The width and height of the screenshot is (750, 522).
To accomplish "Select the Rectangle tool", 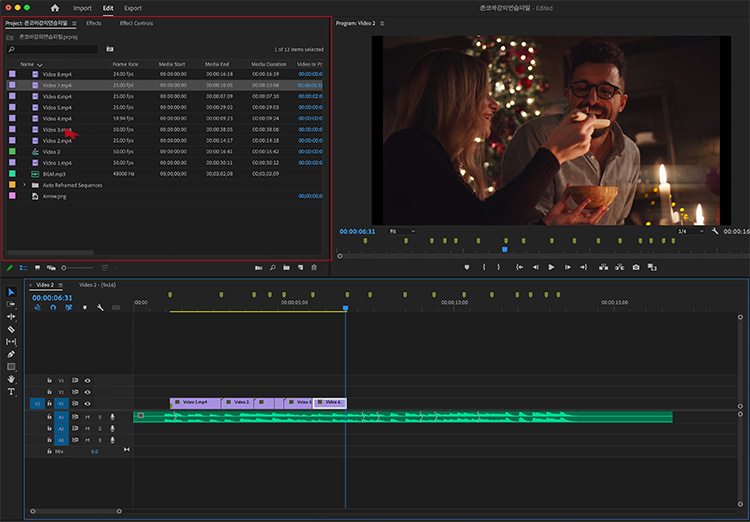I will [11, 367].
